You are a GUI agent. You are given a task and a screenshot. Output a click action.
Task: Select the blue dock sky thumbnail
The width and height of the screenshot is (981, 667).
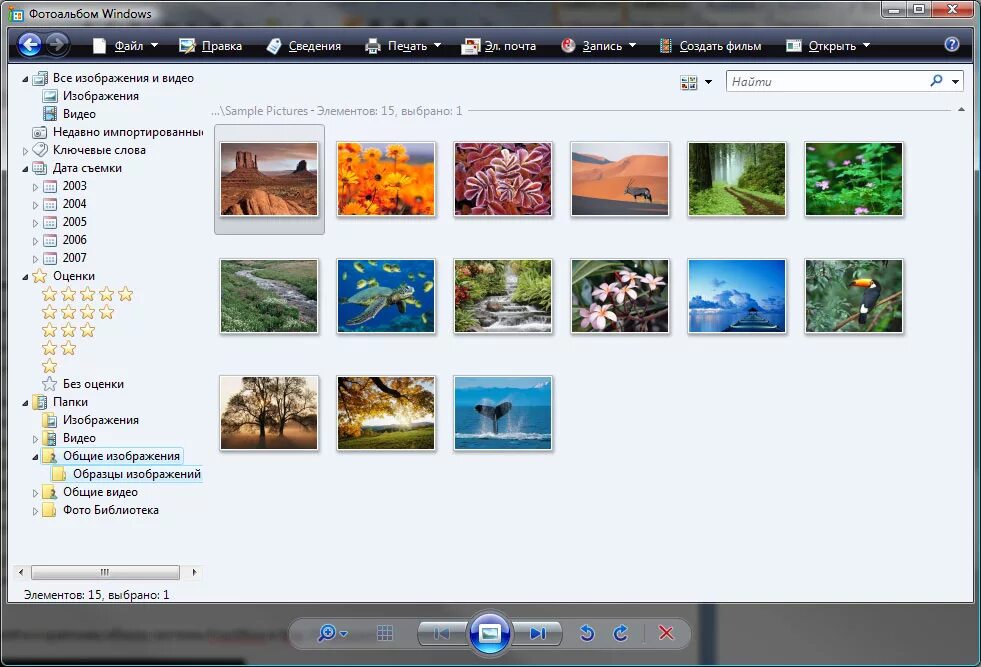click(x=737, y=296)
